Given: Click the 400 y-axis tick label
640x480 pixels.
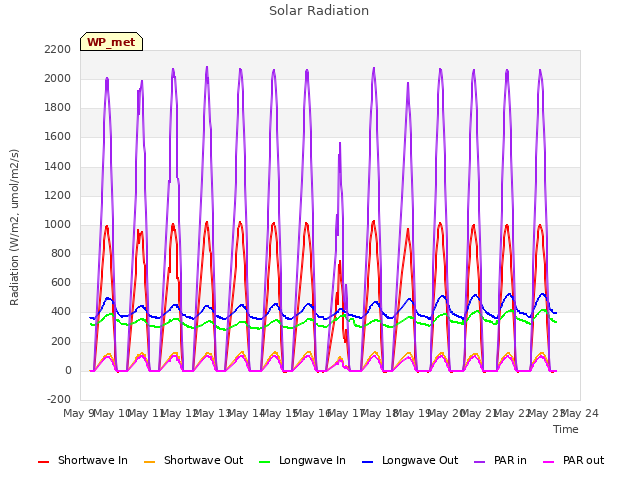Looking at the screenshot, I should point(61,312).
